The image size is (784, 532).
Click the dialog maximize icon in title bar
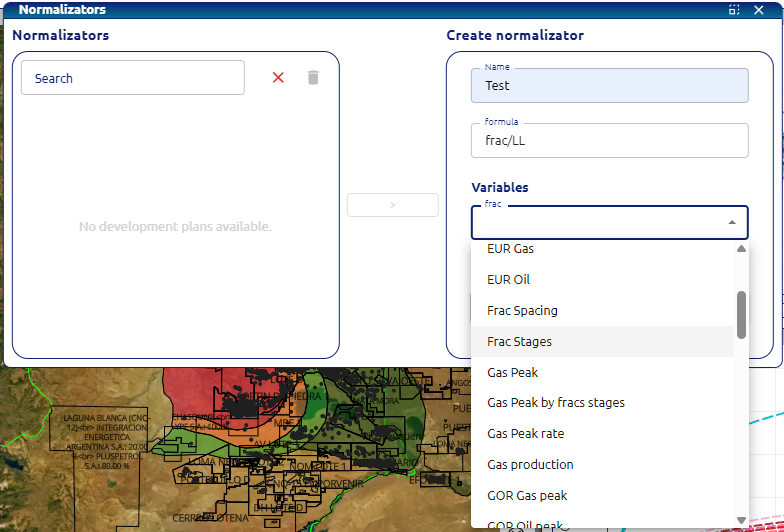coord(734,9)
